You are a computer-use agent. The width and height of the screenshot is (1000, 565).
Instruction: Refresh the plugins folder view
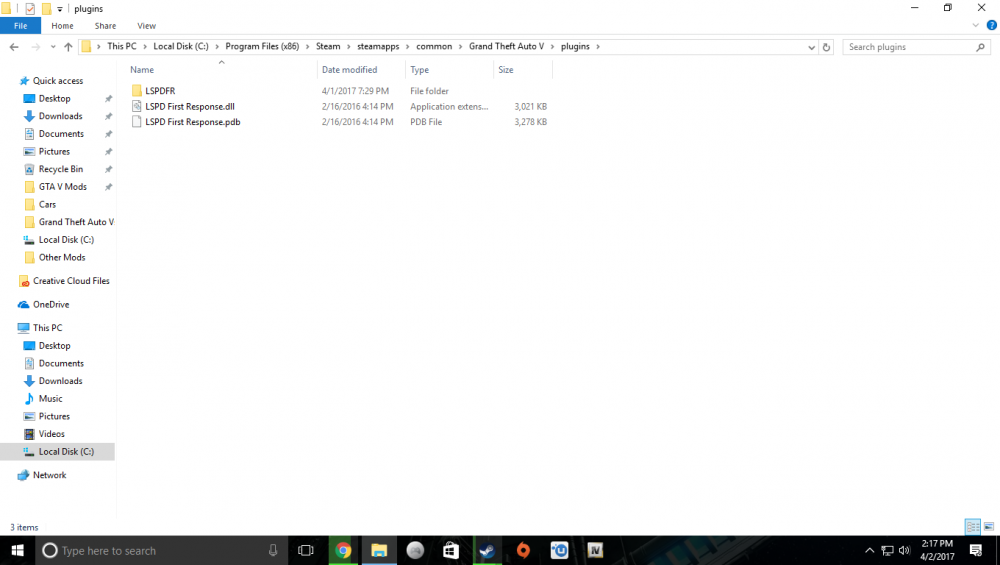click(826, 47)
